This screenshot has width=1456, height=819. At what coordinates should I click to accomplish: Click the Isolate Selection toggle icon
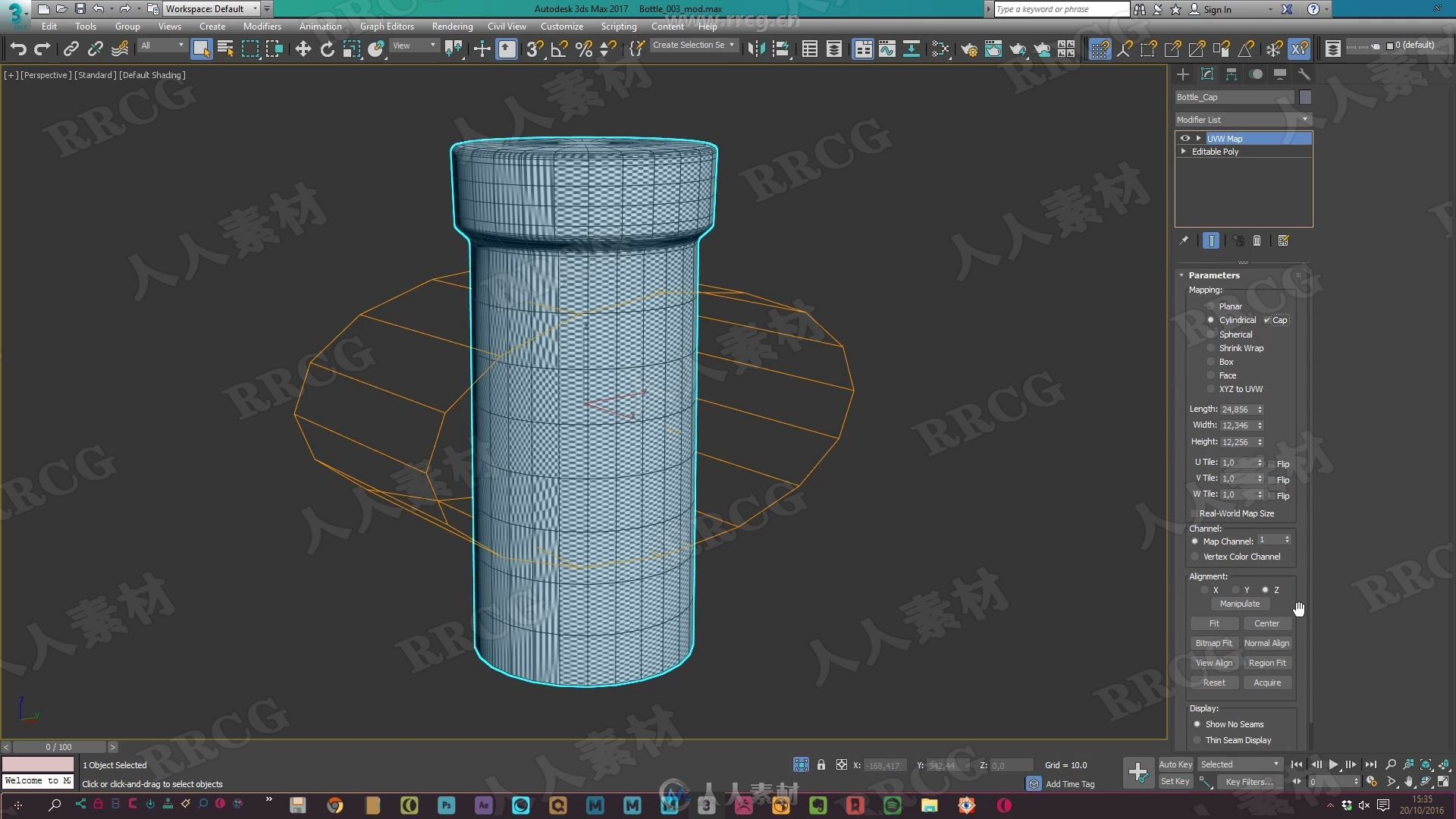[x=801, y=765]
